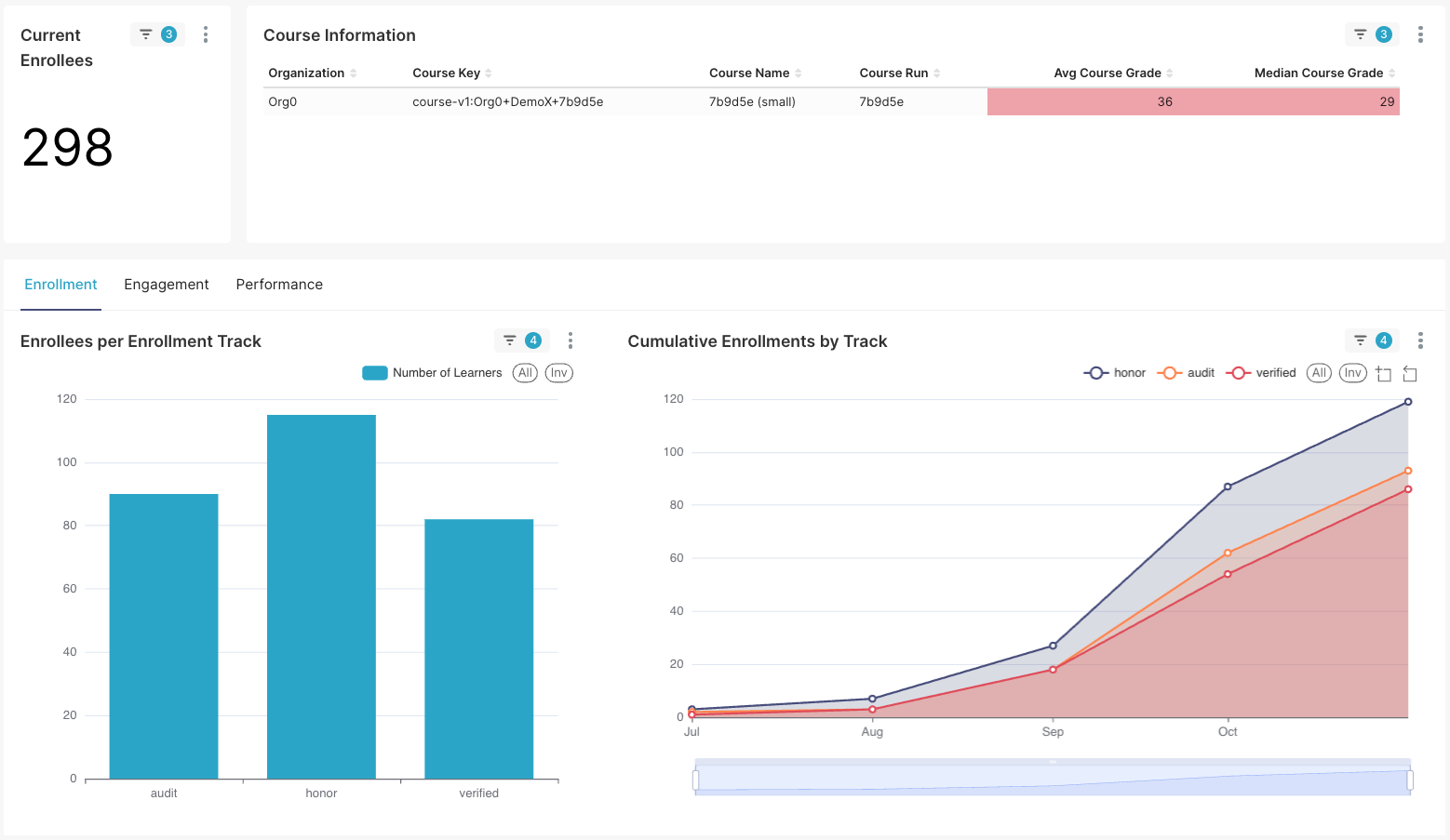Open Current Enrollees three-dot menu
Screen dimensions: 1450x840
(x=206, y=34)
